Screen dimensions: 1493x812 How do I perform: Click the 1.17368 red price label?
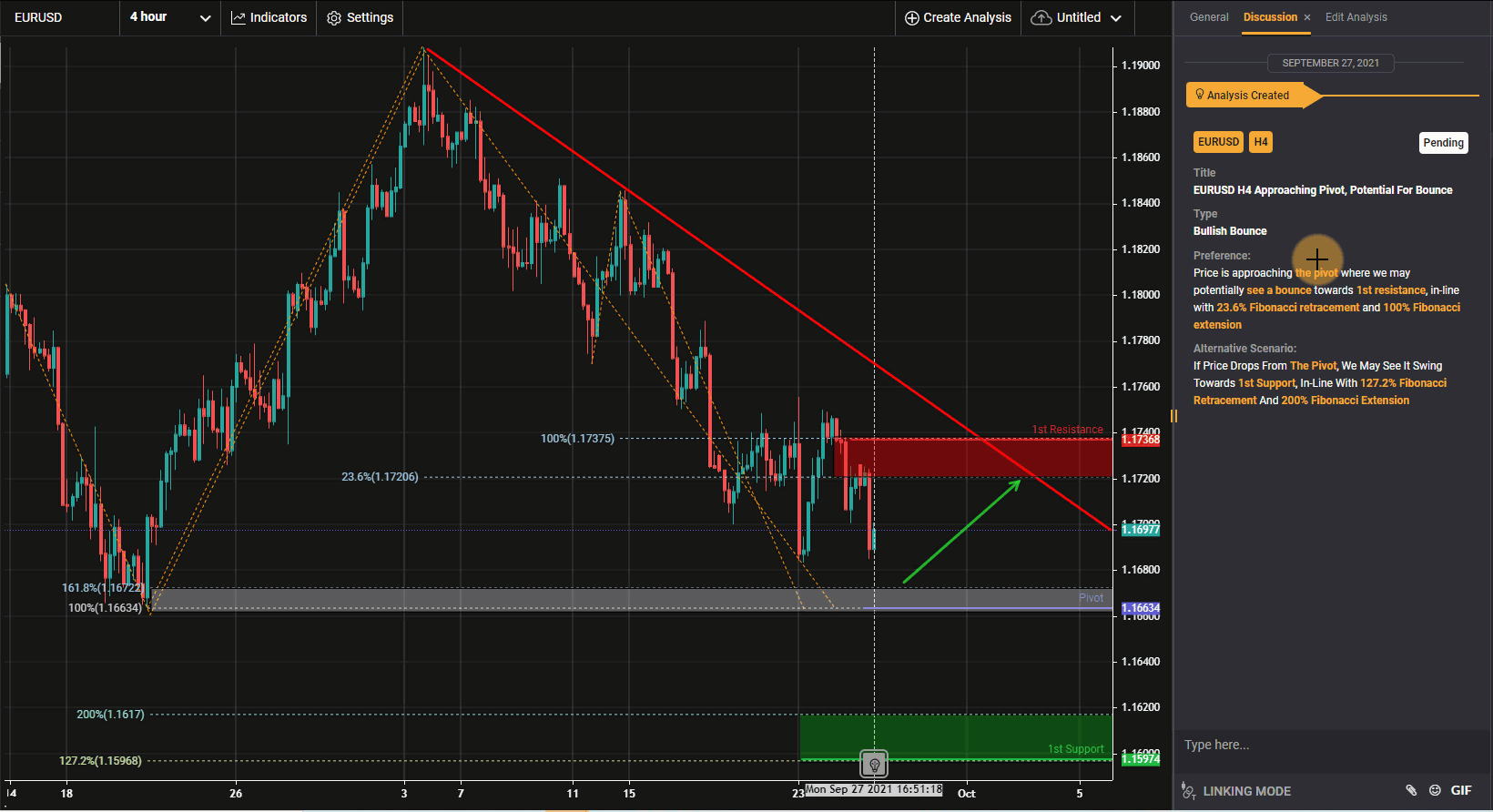click(x=1140, y=440)
